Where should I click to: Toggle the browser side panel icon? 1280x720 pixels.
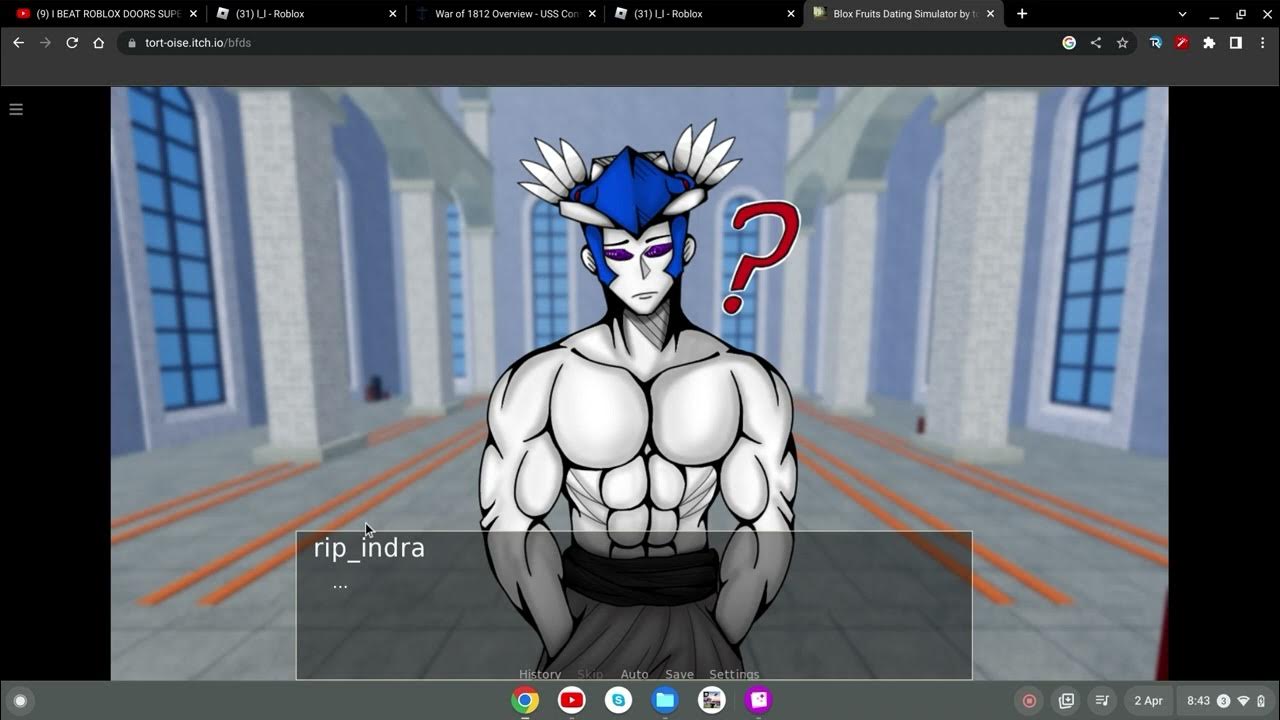(1236, 43)
